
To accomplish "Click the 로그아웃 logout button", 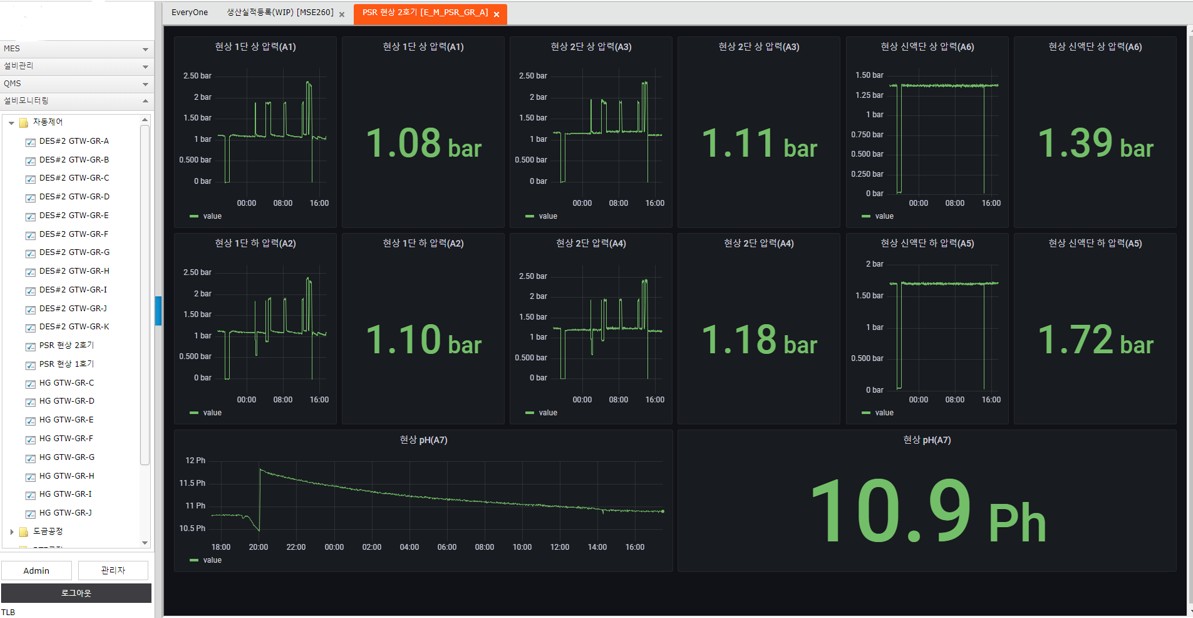I will [x=76, y=593].
